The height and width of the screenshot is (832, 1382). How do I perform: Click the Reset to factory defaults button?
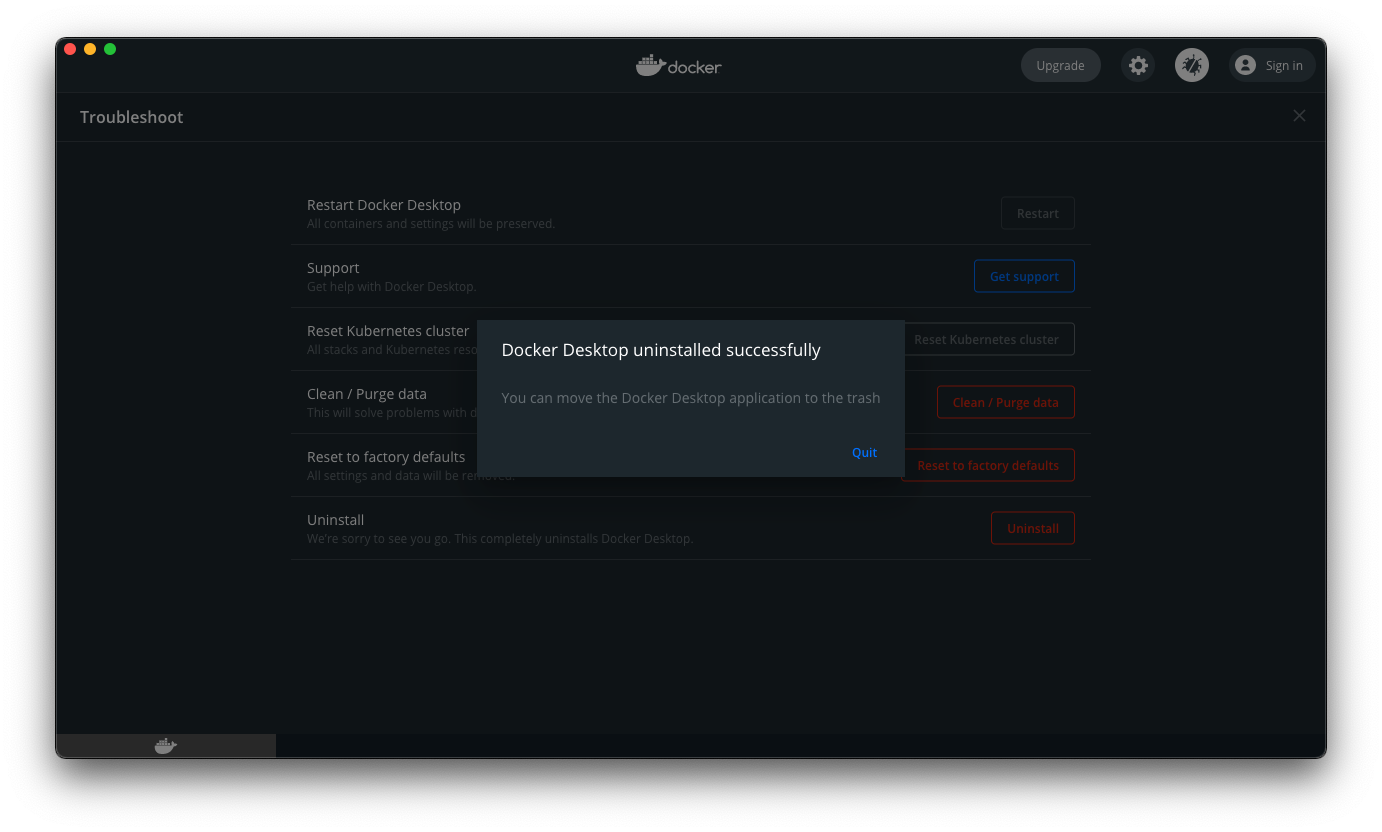(988, 465)
